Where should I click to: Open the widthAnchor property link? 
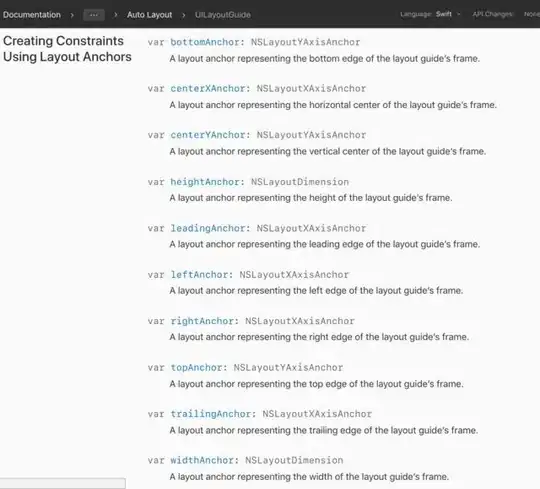click(202, 460)
